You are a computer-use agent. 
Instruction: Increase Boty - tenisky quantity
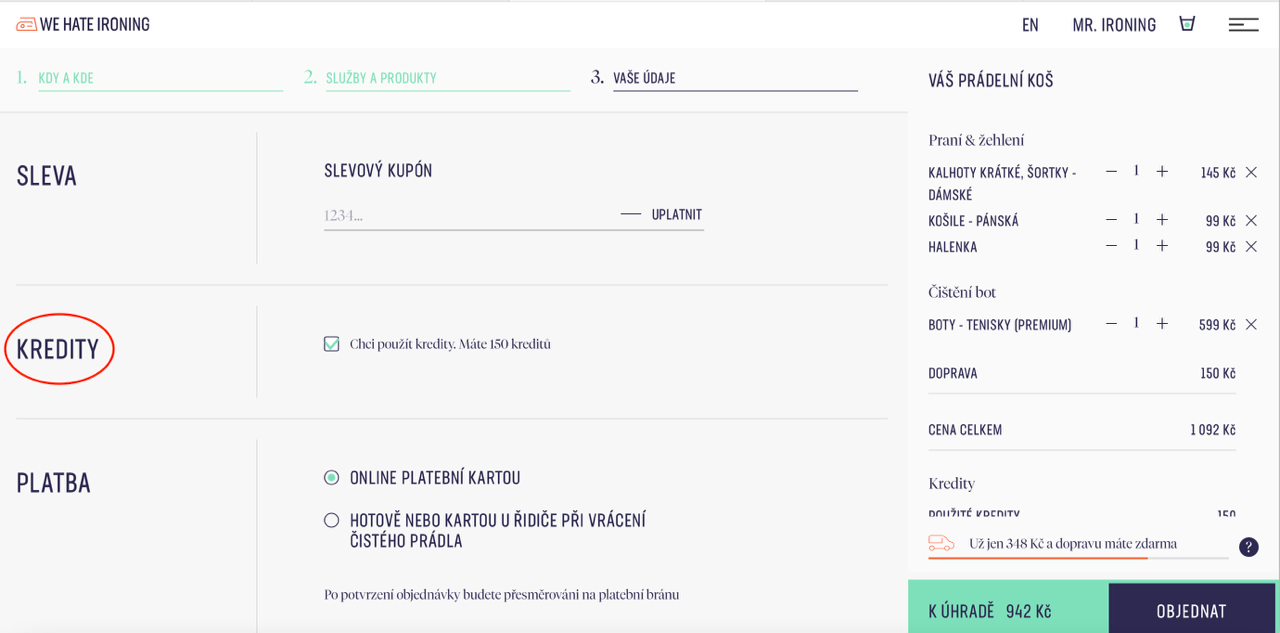[x=1162, y=324]
